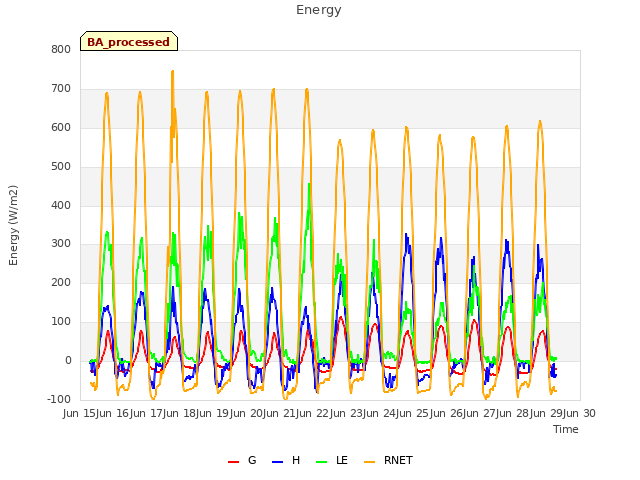Image resolution: width=640 pixels, height=480 pixels.
Task: Click the Jun 22 x-axis date label
Action: click(313, 413)
